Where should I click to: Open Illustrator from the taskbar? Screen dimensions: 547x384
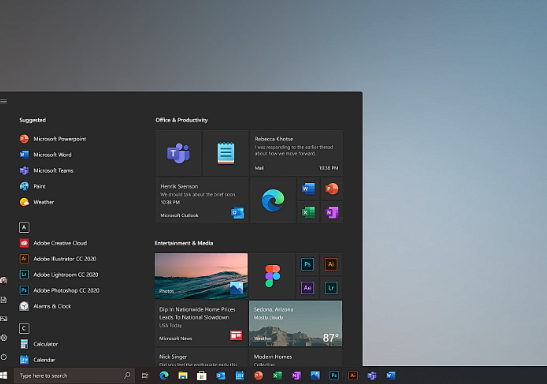coord(353,375)
